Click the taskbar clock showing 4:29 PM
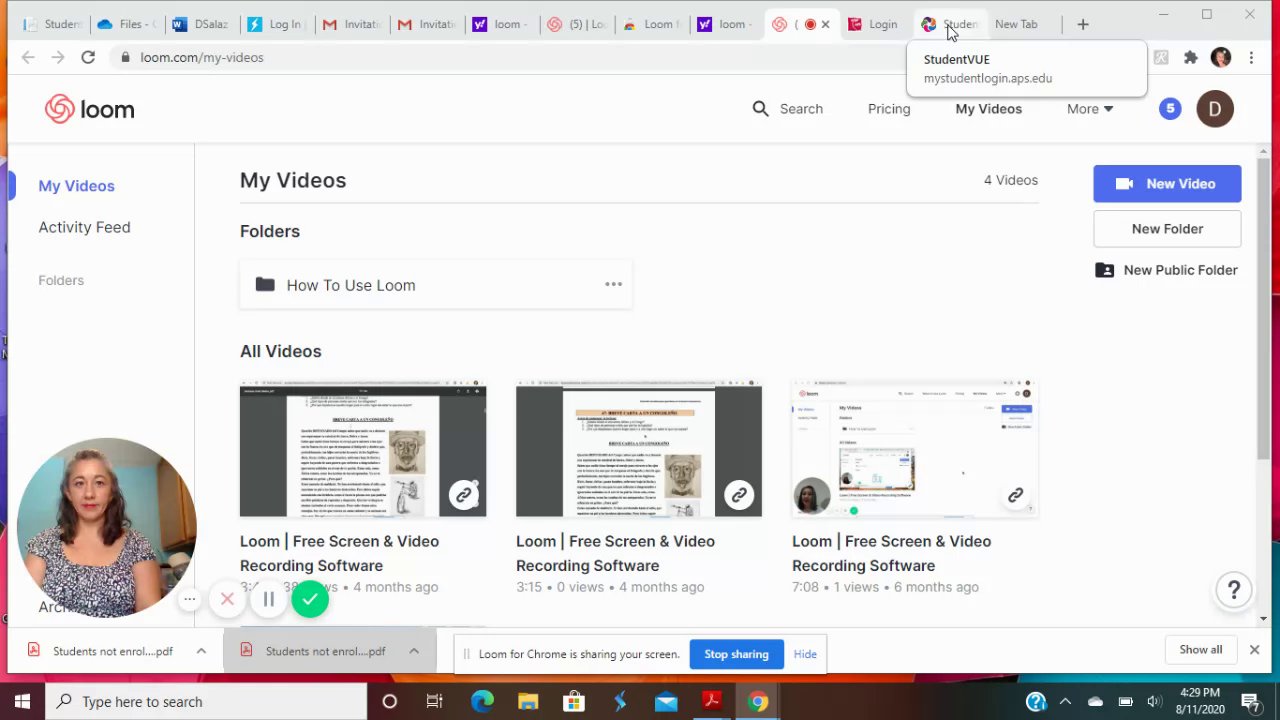 [x=1200, y=701]
